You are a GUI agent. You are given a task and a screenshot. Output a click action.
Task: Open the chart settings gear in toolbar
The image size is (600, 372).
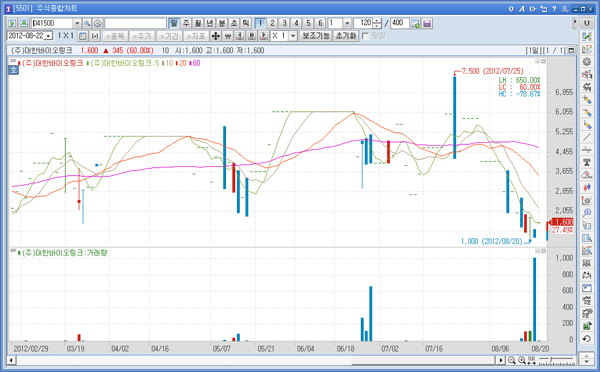[x=98, y=23]
